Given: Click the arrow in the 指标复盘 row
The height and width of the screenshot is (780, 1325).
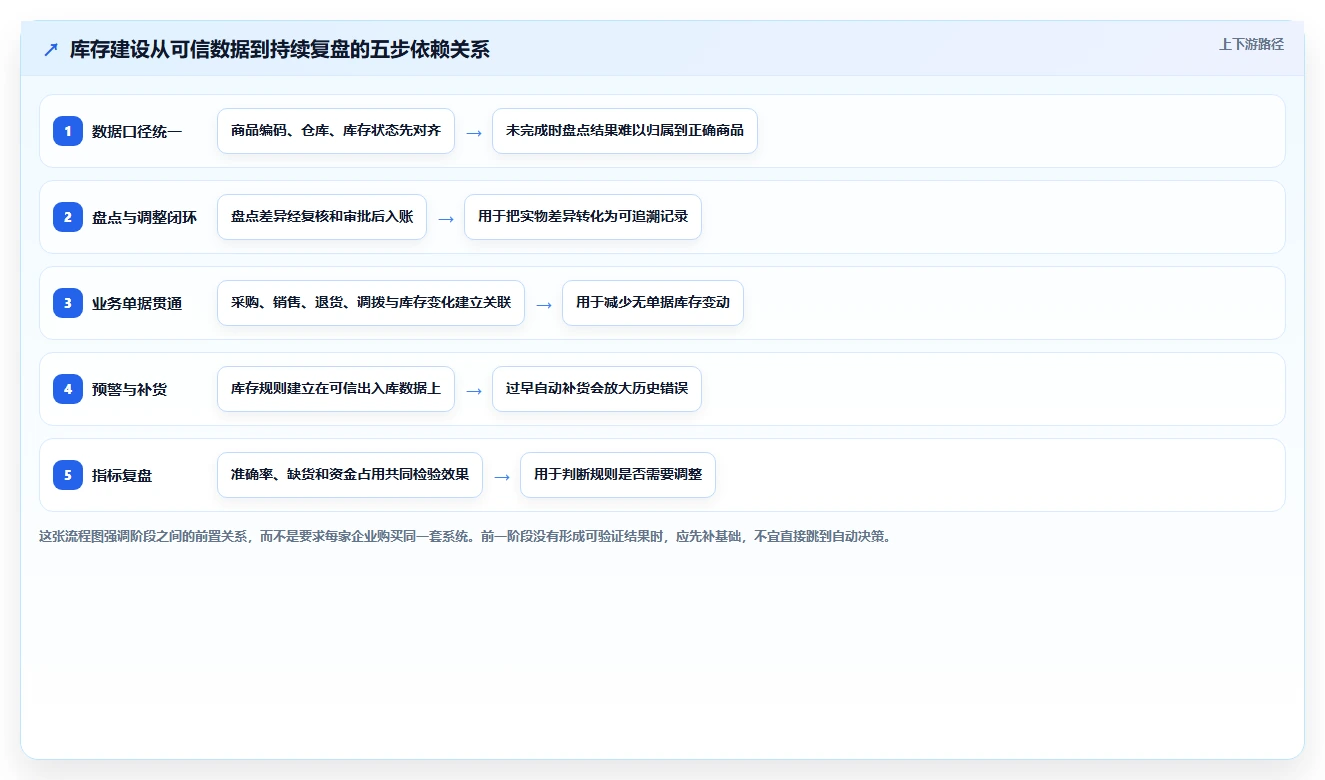Looking at the screenshot, I should click(x=502, y=476).
